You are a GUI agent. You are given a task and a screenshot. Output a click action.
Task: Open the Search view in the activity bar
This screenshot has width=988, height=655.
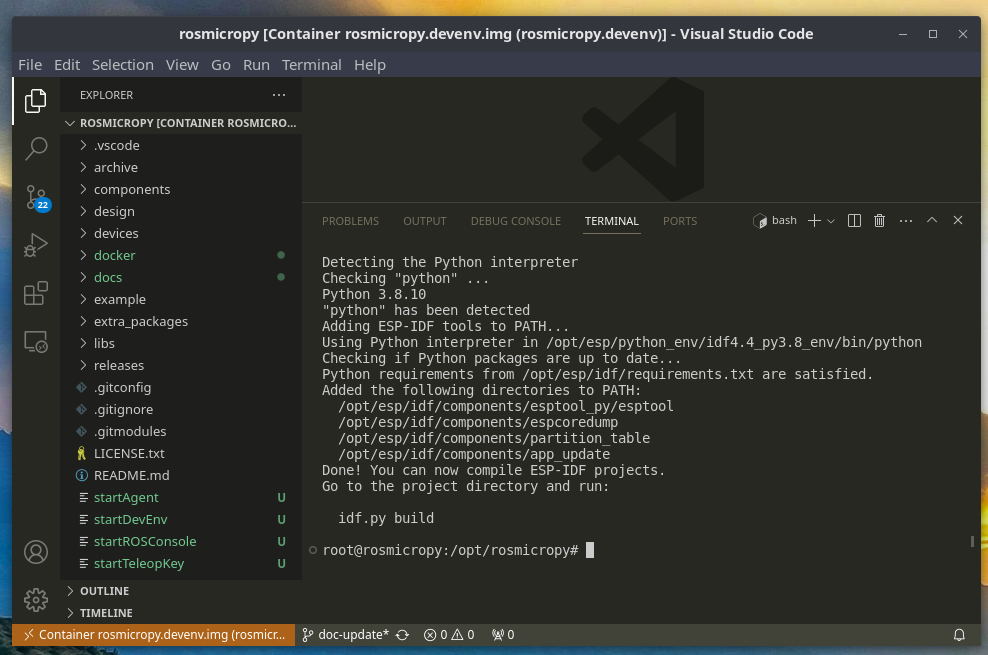coord(36,149)
